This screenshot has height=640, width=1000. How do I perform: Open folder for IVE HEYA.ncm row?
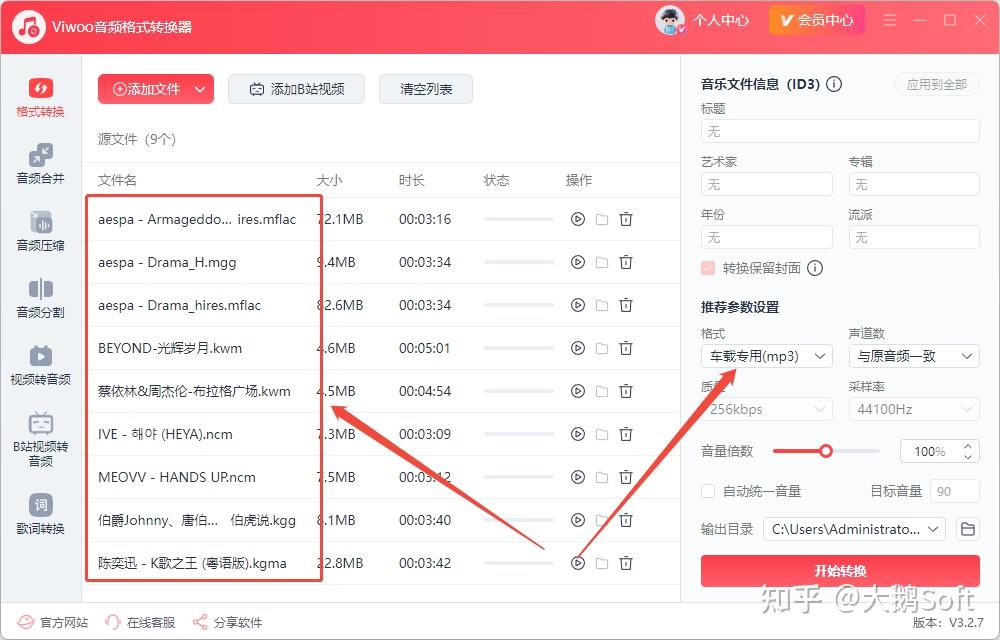(601, 434)
